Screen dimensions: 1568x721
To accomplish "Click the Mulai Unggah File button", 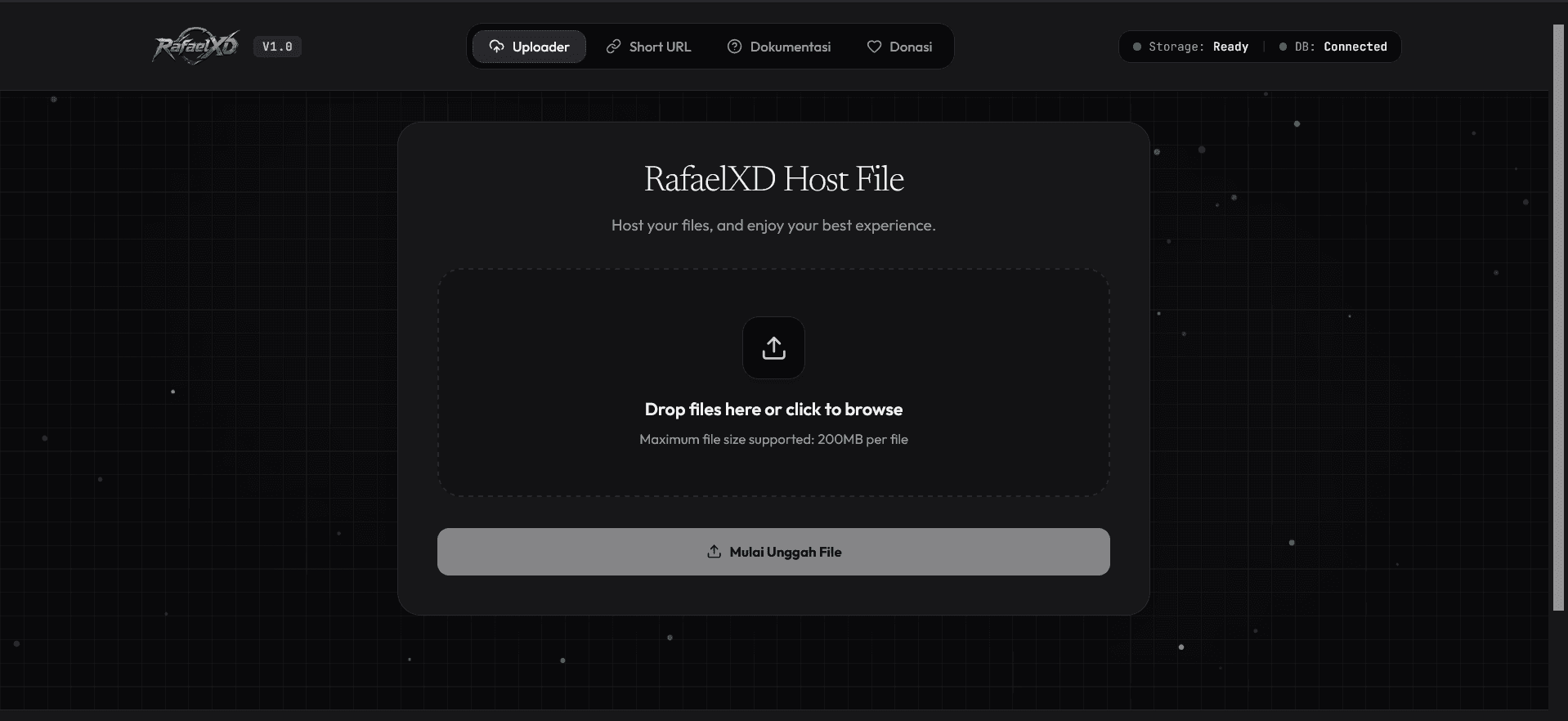I will point(773,552).
